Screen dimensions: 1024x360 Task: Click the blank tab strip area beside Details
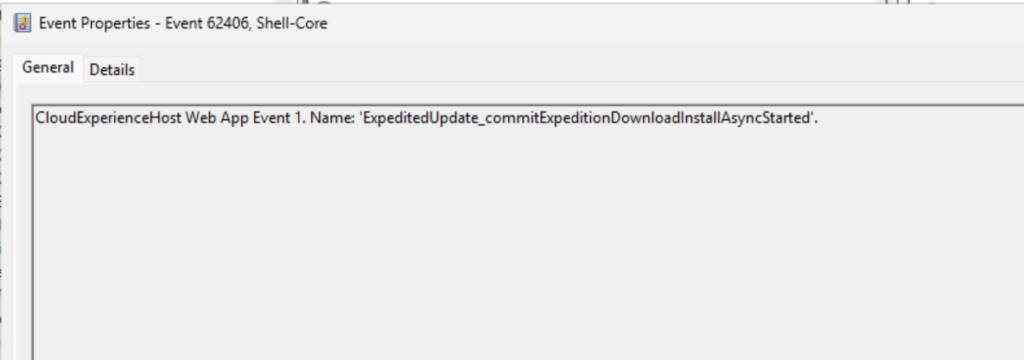(581, 69)
